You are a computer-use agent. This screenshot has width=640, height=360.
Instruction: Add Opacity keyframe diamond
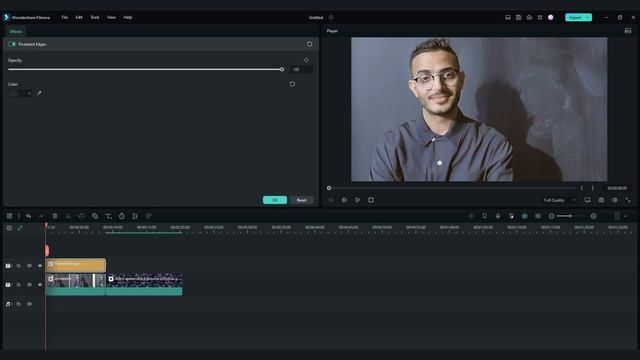pyautogui.click(x=306, y=60)
